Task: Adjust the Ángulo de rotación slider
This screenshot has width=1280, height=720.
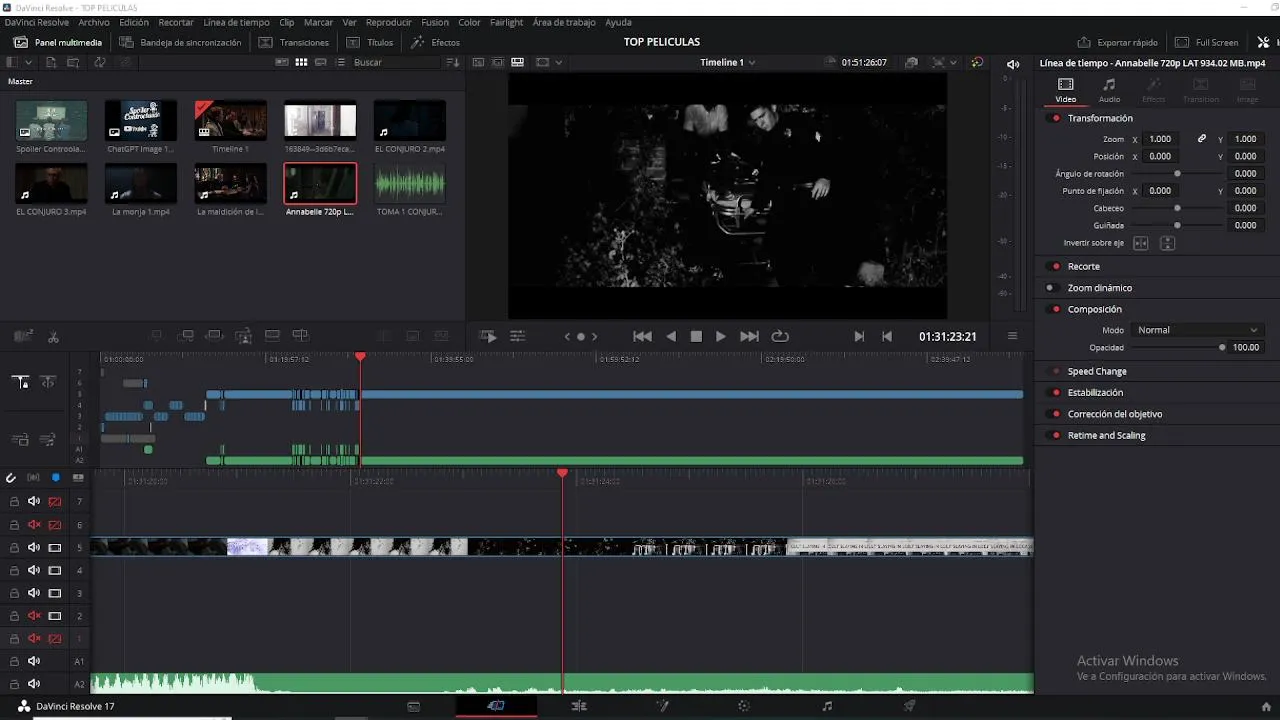Action: click(1177, 174)
